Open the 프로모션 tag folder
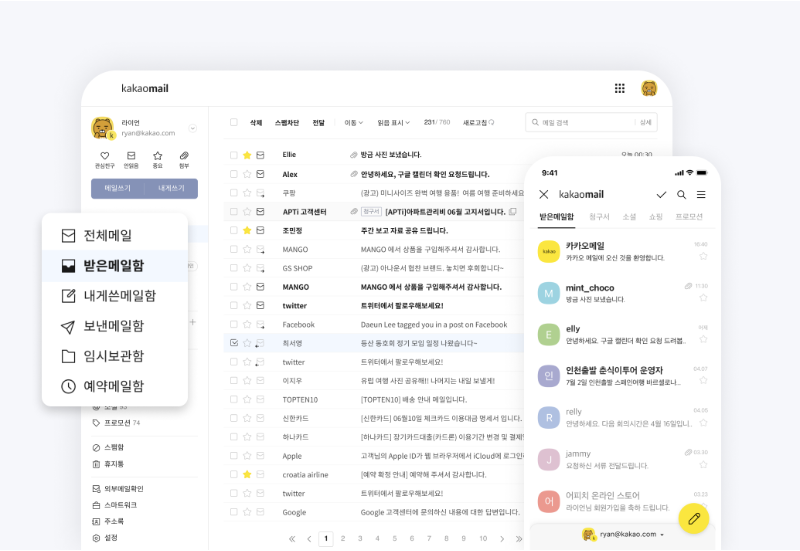The image size is (800, 551). click(116, 423)
